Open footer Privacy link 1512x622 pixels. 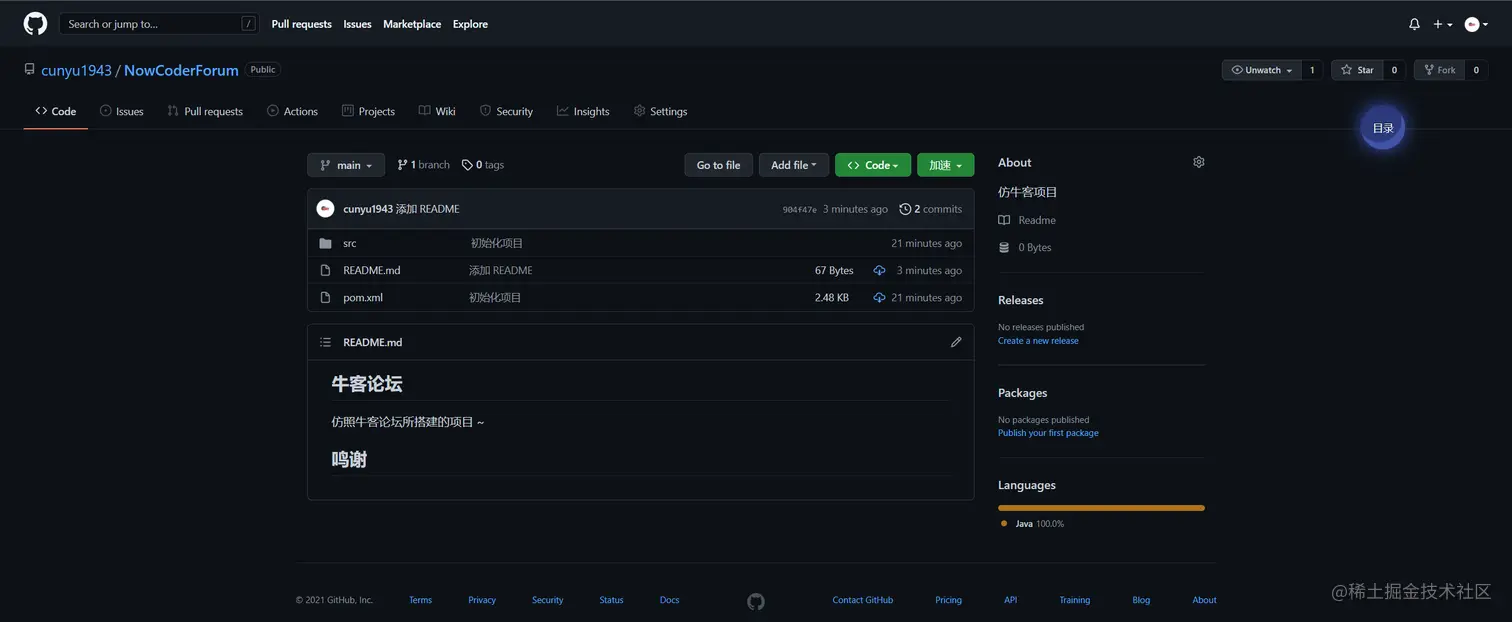click(482, 600)
